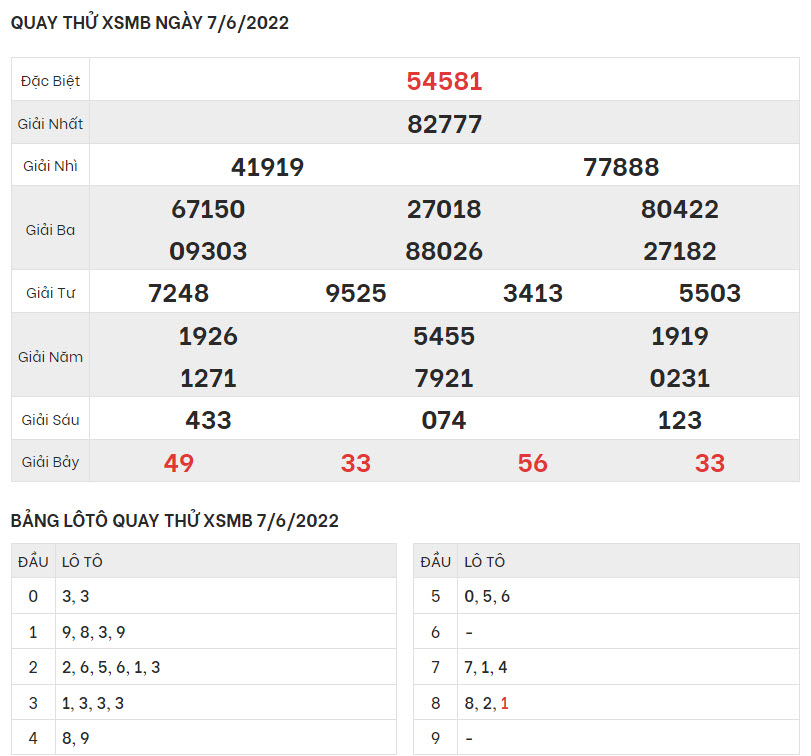Click the Giải Nhì number 41919

(x=267, y=168)
